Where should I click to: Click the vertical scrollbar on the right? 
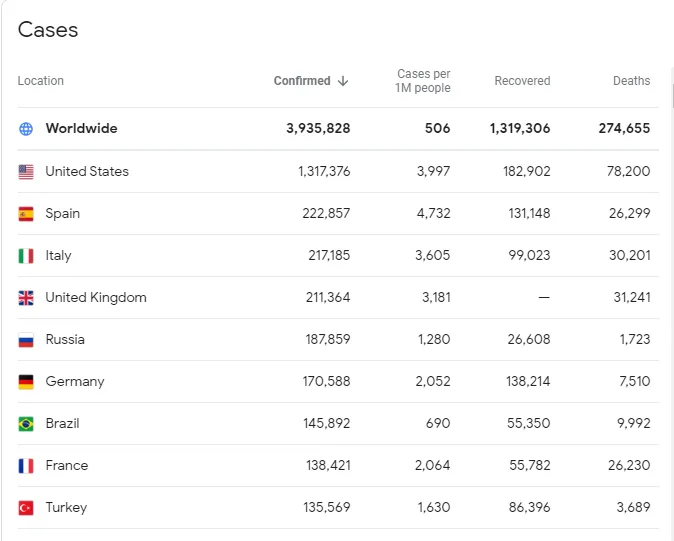pyautogui.click(x=672, y=95)
